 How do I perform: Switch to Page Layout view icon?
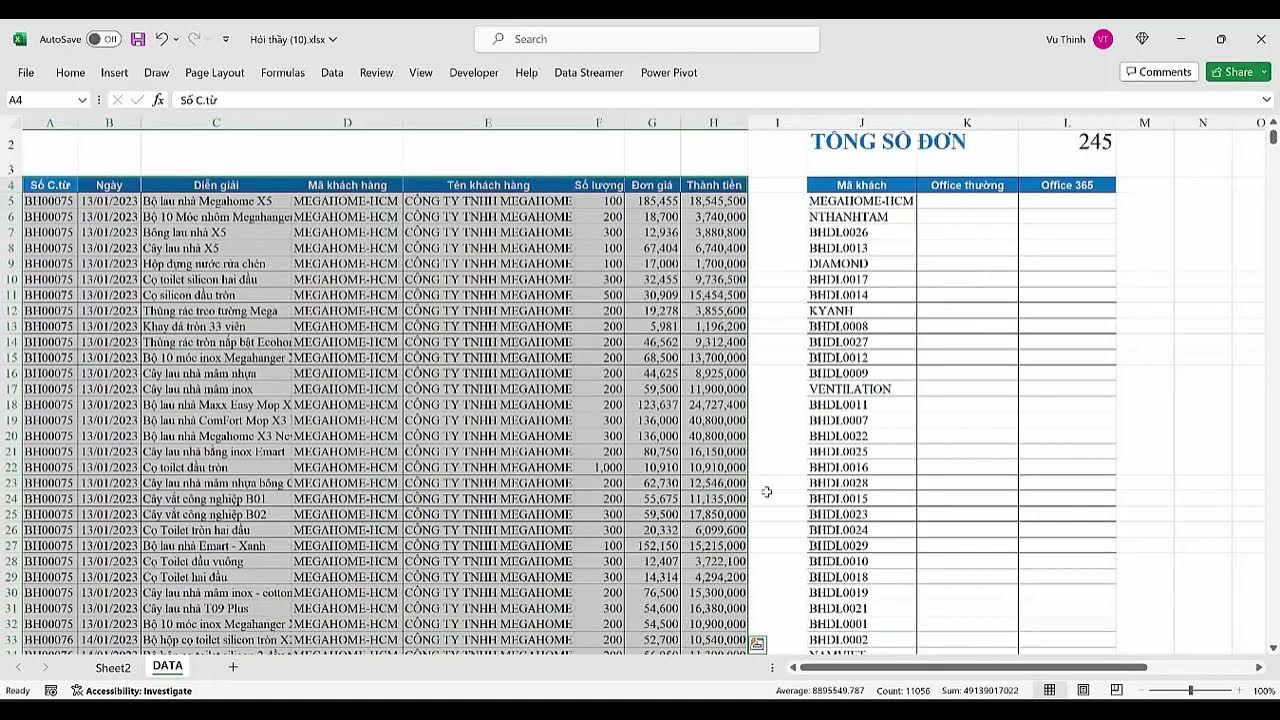tap(1083, 690)
